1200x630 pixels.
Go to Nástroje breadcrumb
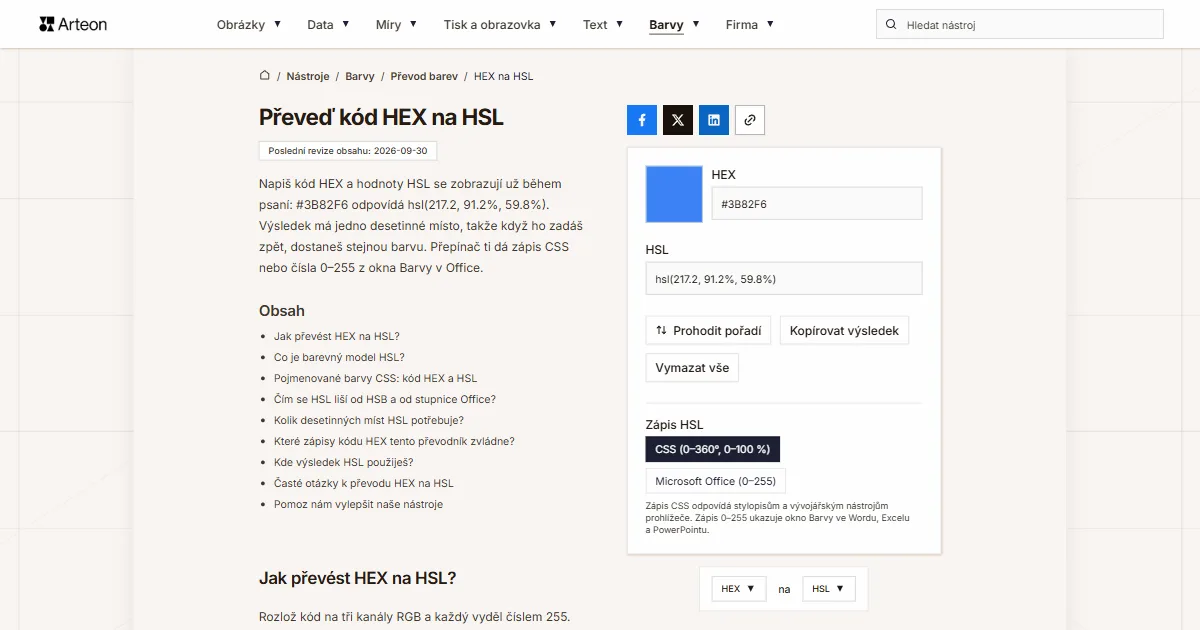click(x=308, y=76)
